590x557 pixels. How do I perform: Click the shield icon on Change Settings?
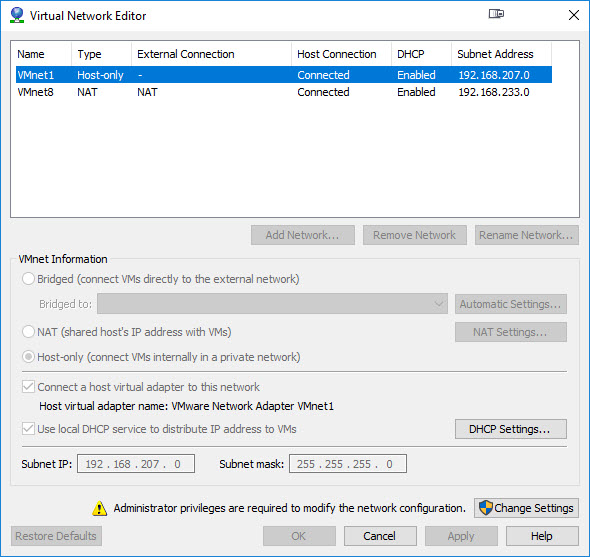[485, 508]
